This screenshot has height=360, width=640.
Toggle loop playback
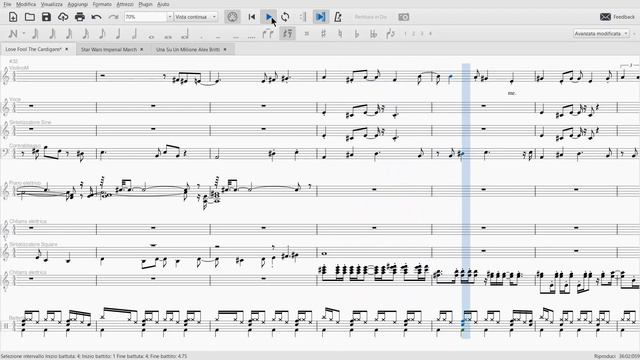[285, 17]
